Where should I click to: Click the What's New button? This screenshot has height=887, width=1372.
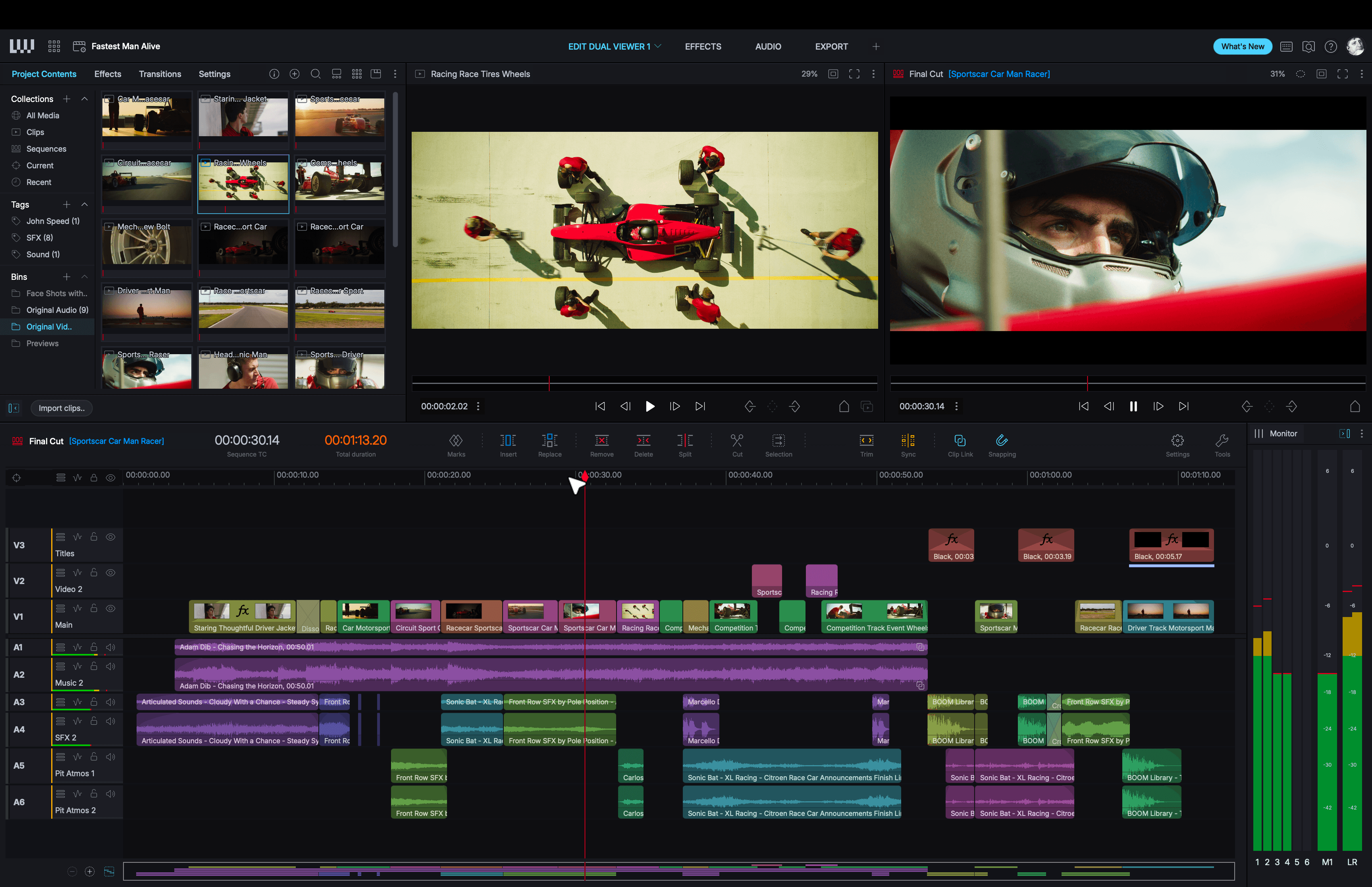pyautogui.click(x=1242, y=47)
